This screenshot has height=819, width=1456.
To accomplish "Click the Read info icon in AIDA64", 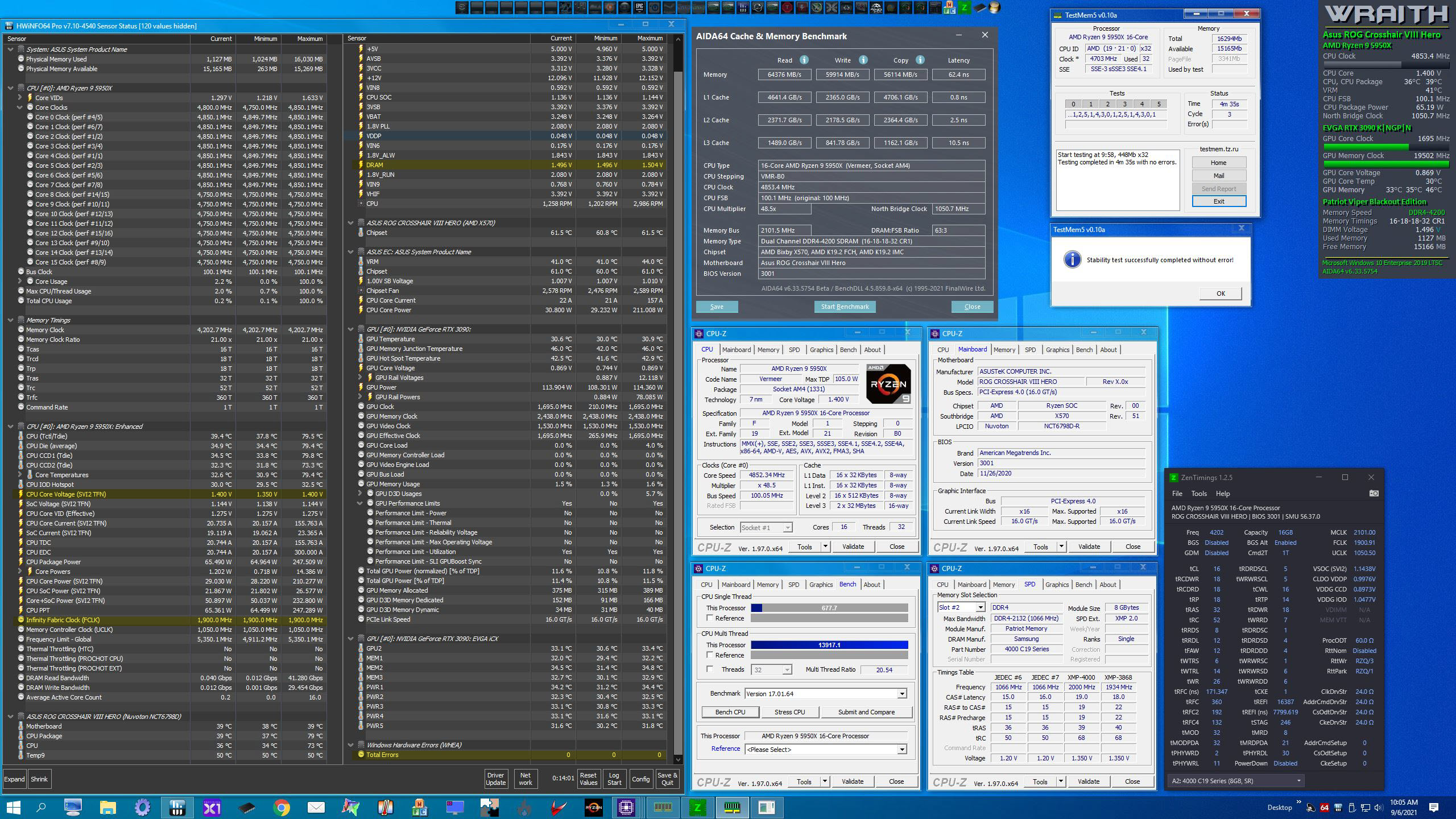I will [804, 60].
